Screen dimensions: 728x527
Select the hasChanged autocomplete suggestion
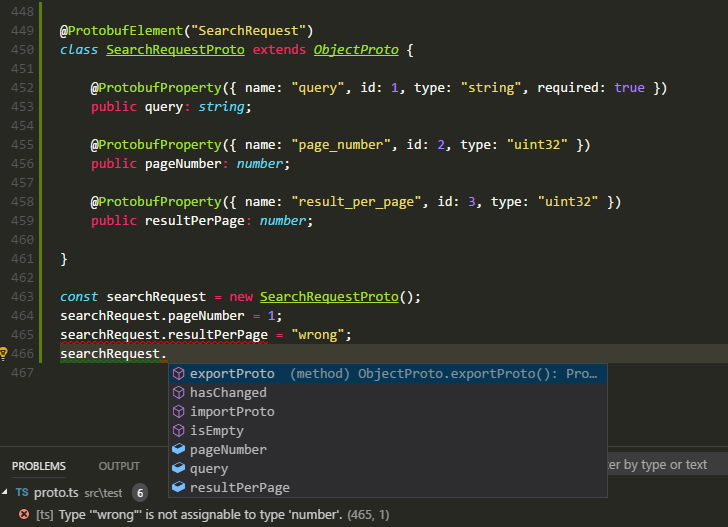[x=388, y=393]
